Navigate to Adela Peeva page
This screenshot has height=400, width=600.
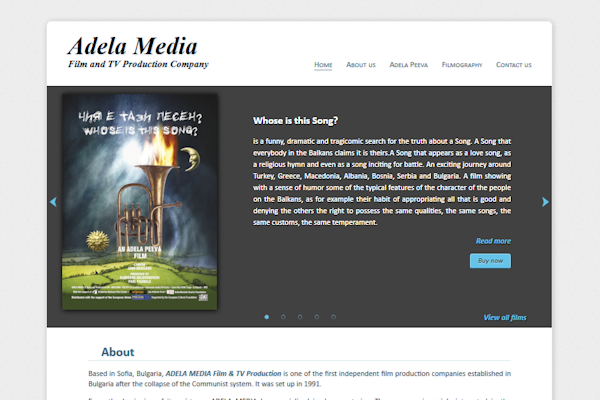coord(409,65)
